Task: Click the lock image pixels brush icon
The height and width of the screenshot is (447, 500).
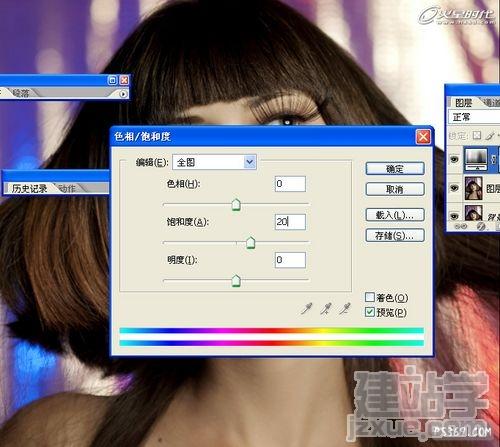Action: coord(490,135)
